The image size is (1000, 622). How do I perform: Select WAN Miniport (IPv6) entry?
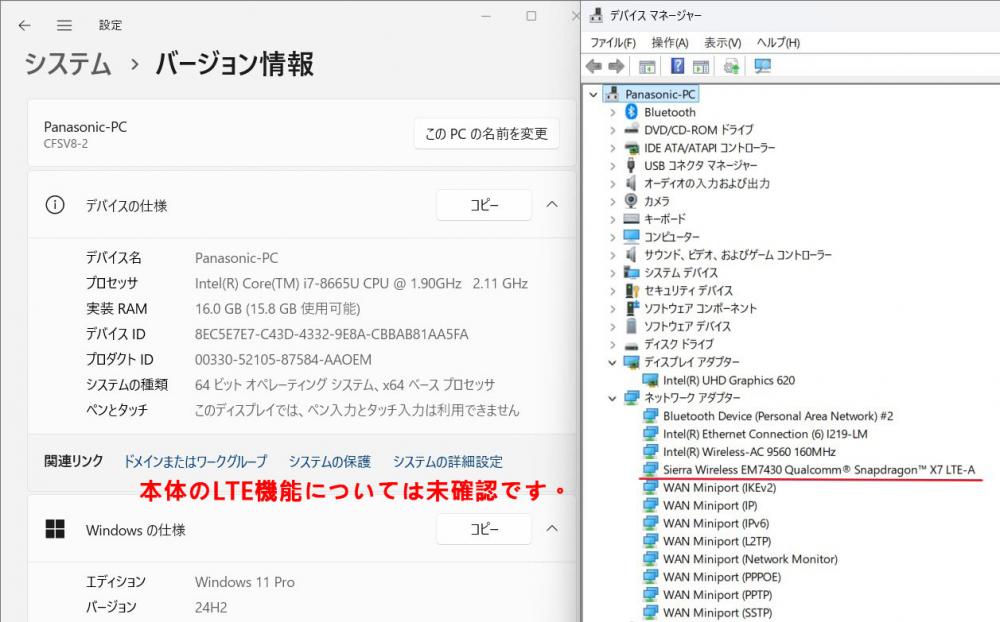[716, 523]
